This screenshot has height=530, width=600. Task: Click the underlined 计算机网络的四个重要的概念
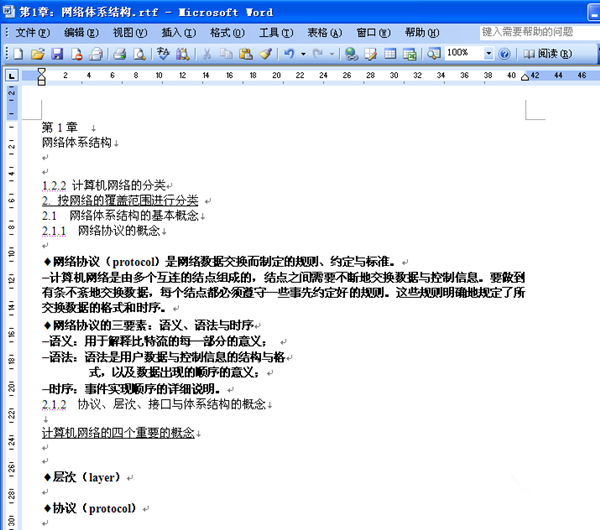coord(118,433)
